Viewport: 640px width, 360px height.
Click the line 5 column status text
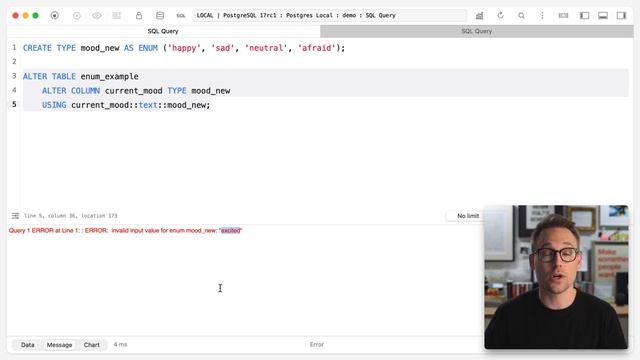point(71,216)
